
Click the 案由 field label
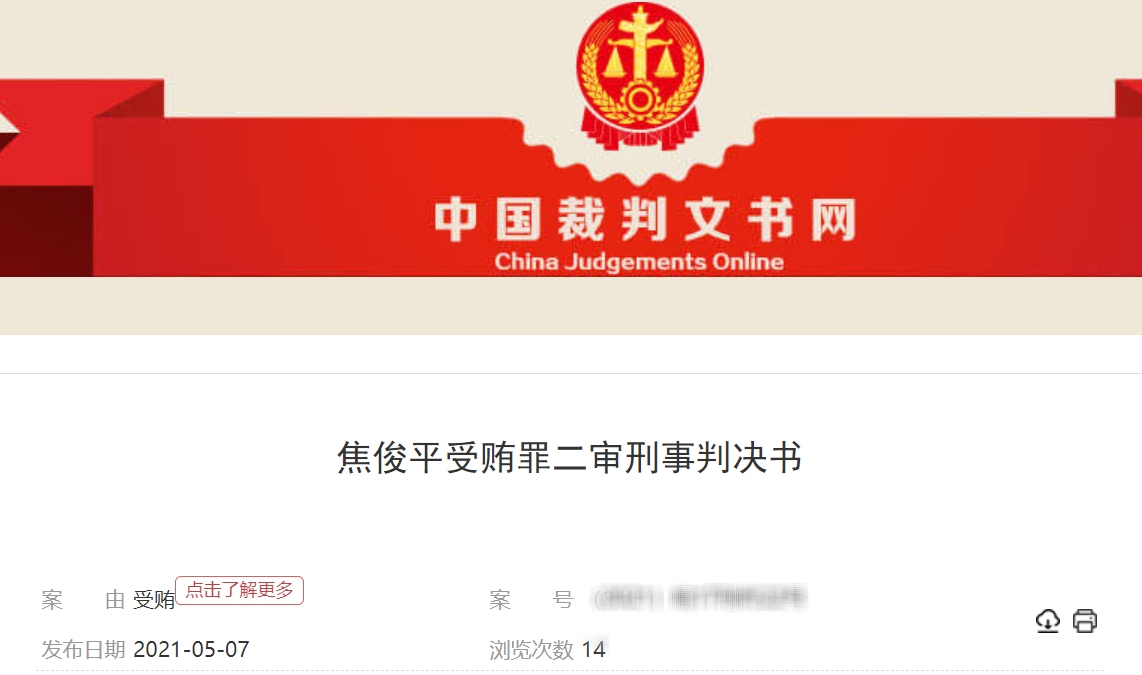click(x=83, y=600)
